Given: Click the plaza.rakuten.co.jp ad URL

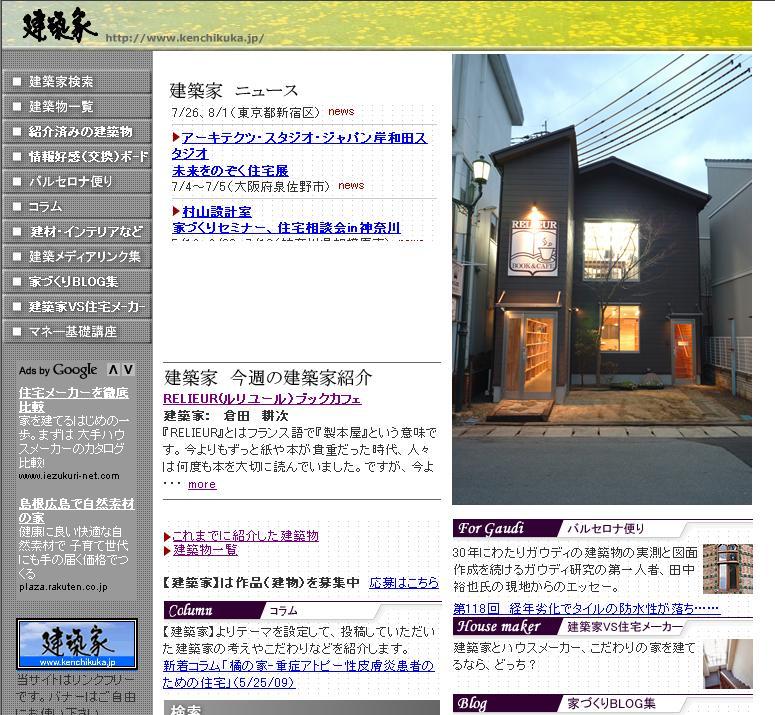Looking at the screenshot, I should point(63,587).
